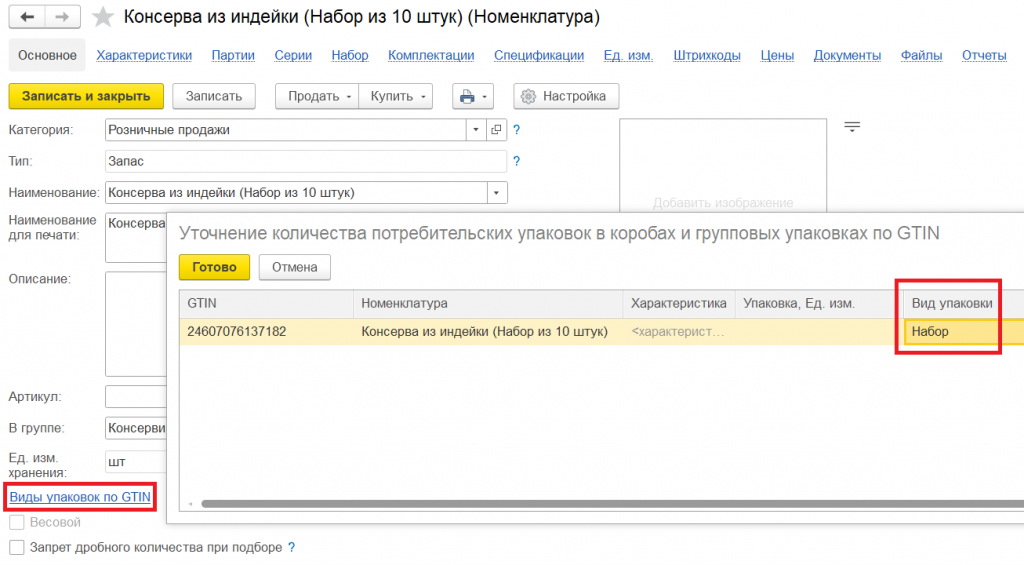Image resolution: width=1024 pixels, height=565 pixels.
Task: Click the Наименование для печати field
Action: (136, 238)
